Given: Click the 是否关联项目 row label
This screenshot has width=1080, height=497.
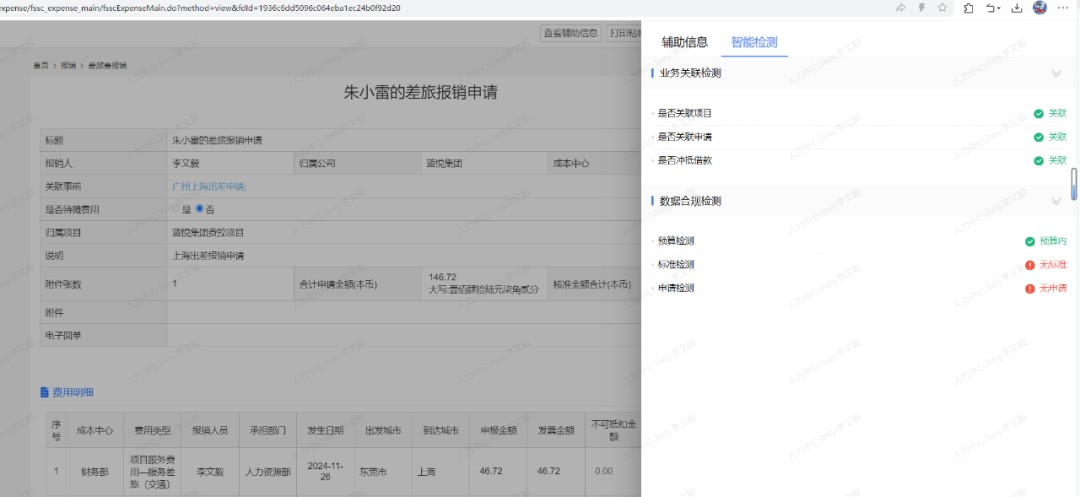Looking at the screenshot, I should (x=685, y=114).
